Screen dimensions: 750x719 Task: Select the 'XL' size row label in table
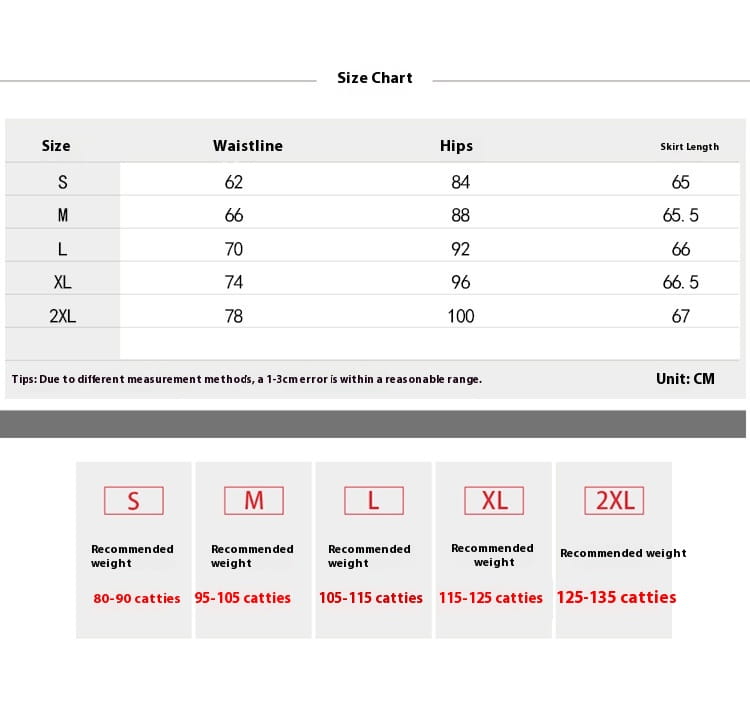63,282
